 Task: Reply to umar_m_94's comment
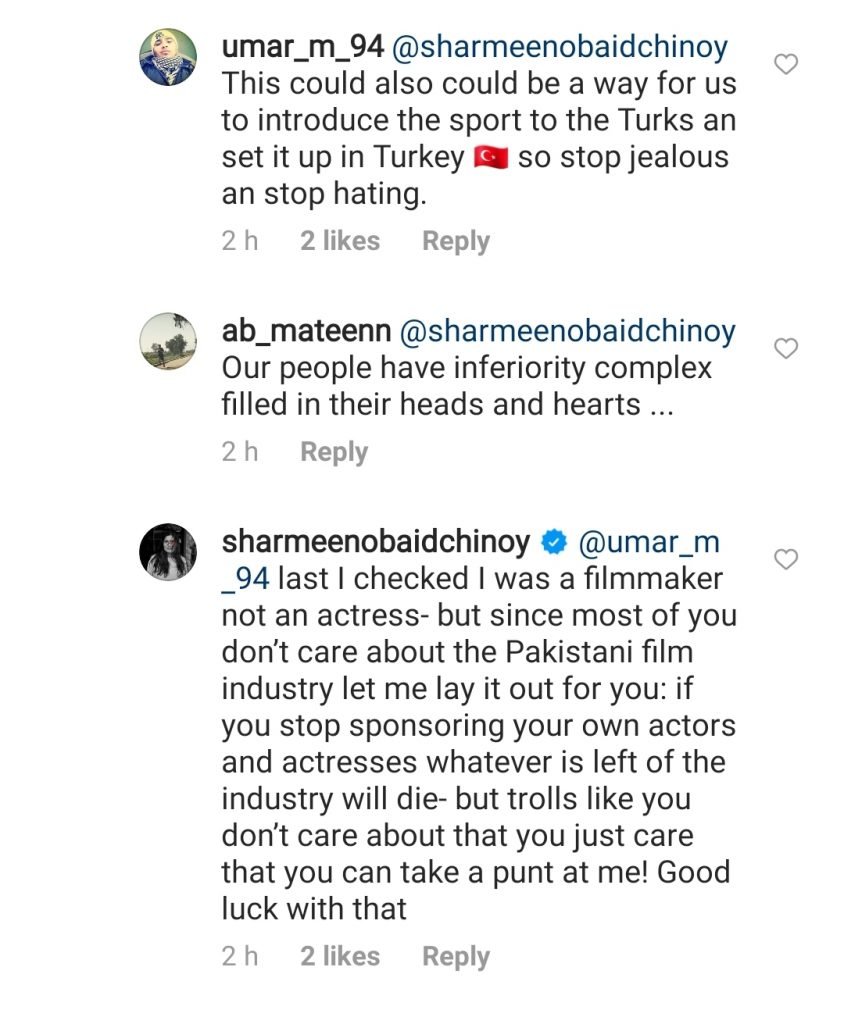coord(455,241)
